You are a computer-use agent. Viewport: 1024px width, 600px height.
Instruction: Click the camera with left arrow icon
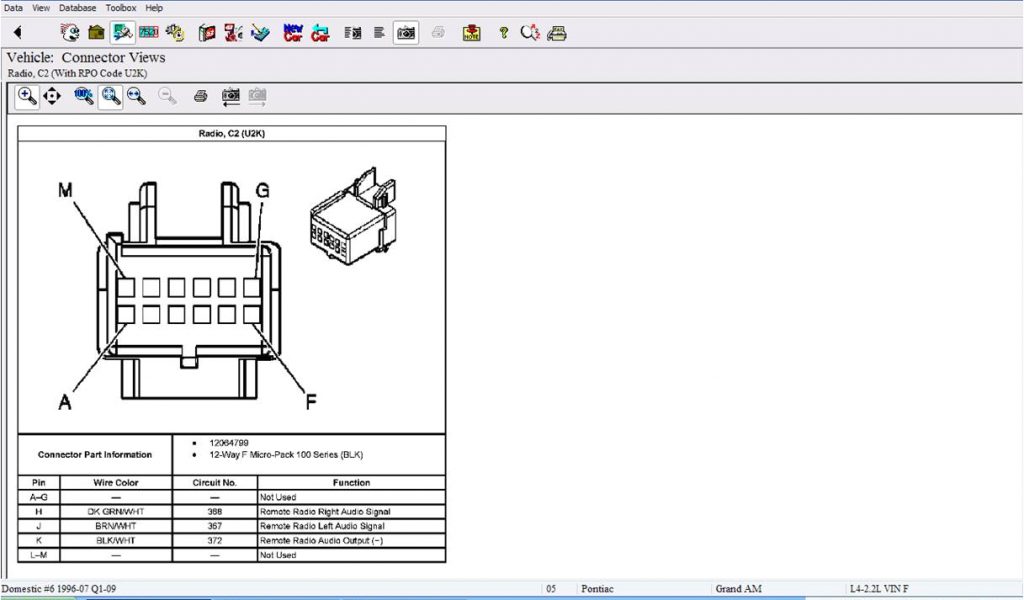pyautogui.click(x=231, y=96)
